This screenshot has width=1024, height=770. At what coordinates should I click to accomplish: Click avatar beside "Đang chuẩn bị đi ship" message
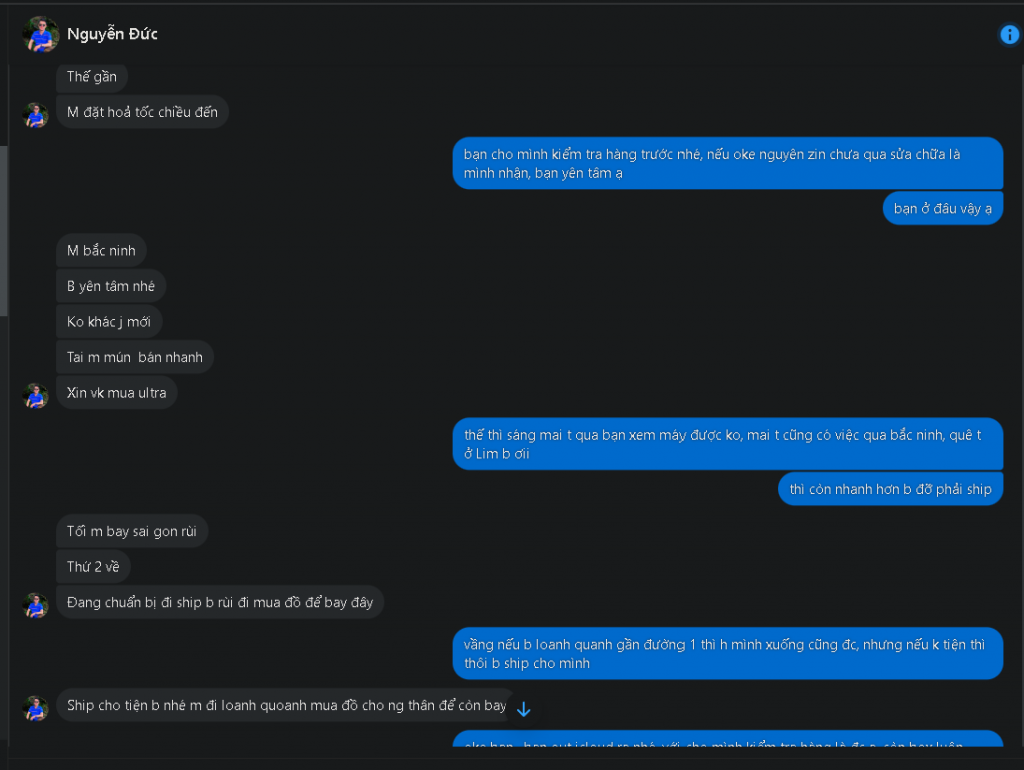coord(36,605)
